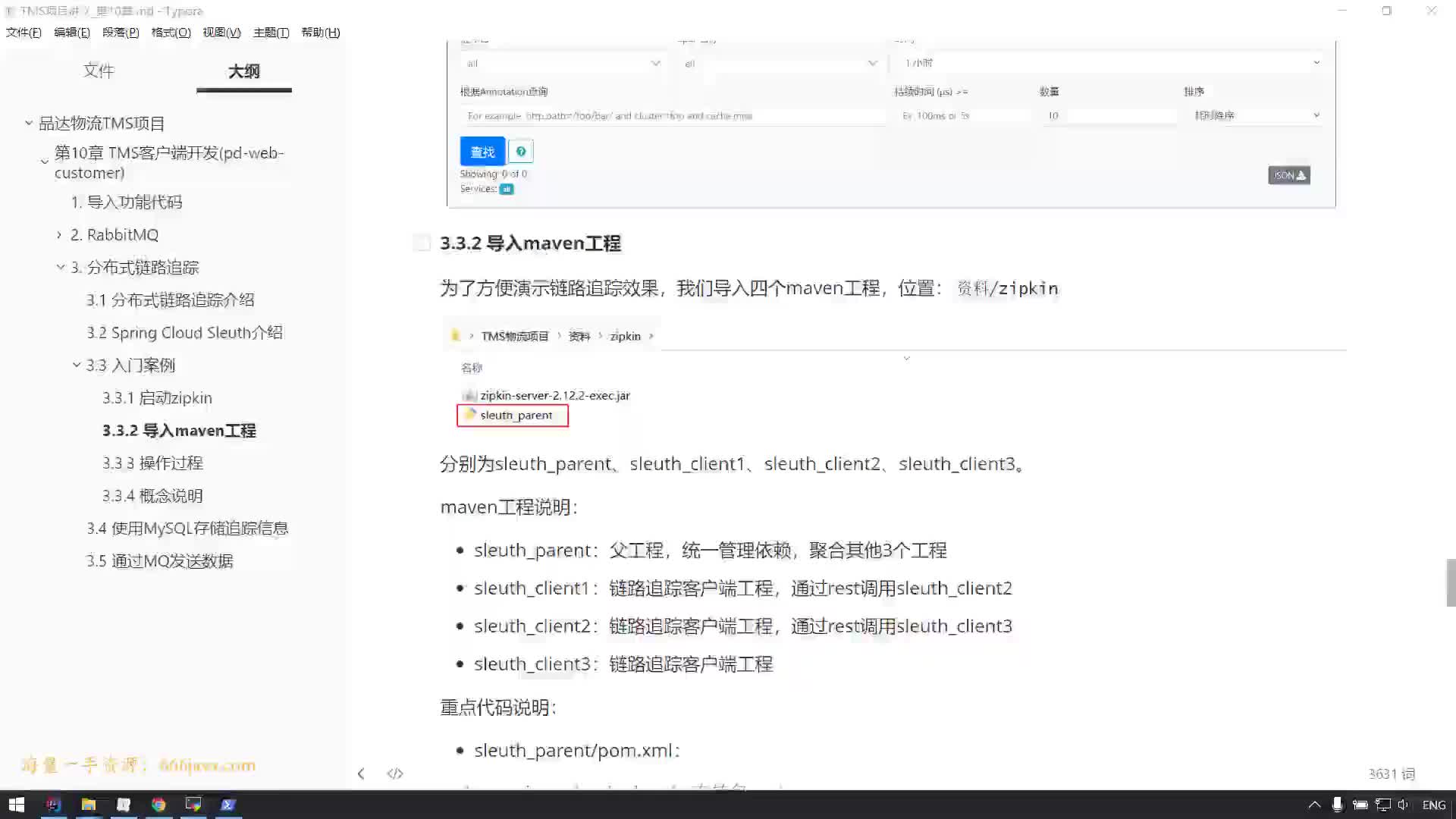Click the battery status tray icon
The width and height of the screenshot is (1456, 819).
[1360, 805]
